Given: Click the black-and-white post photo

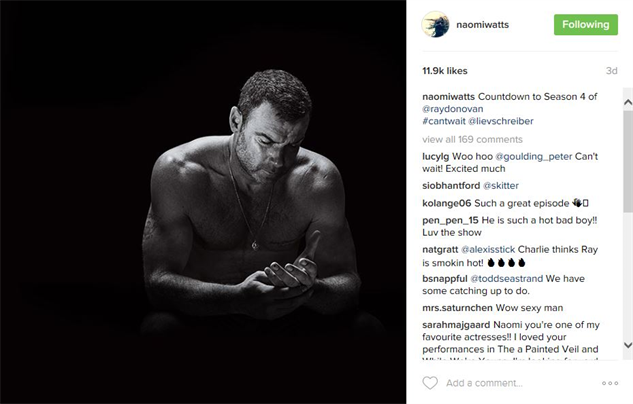Looking at the screenshot, I should pyautogui.click(x=203, y=202).
